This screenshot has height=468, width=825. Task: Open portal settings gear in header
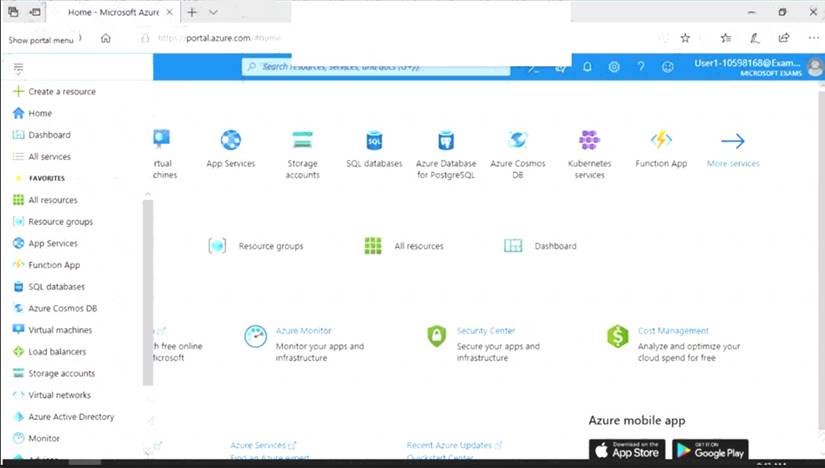point(614,67)
